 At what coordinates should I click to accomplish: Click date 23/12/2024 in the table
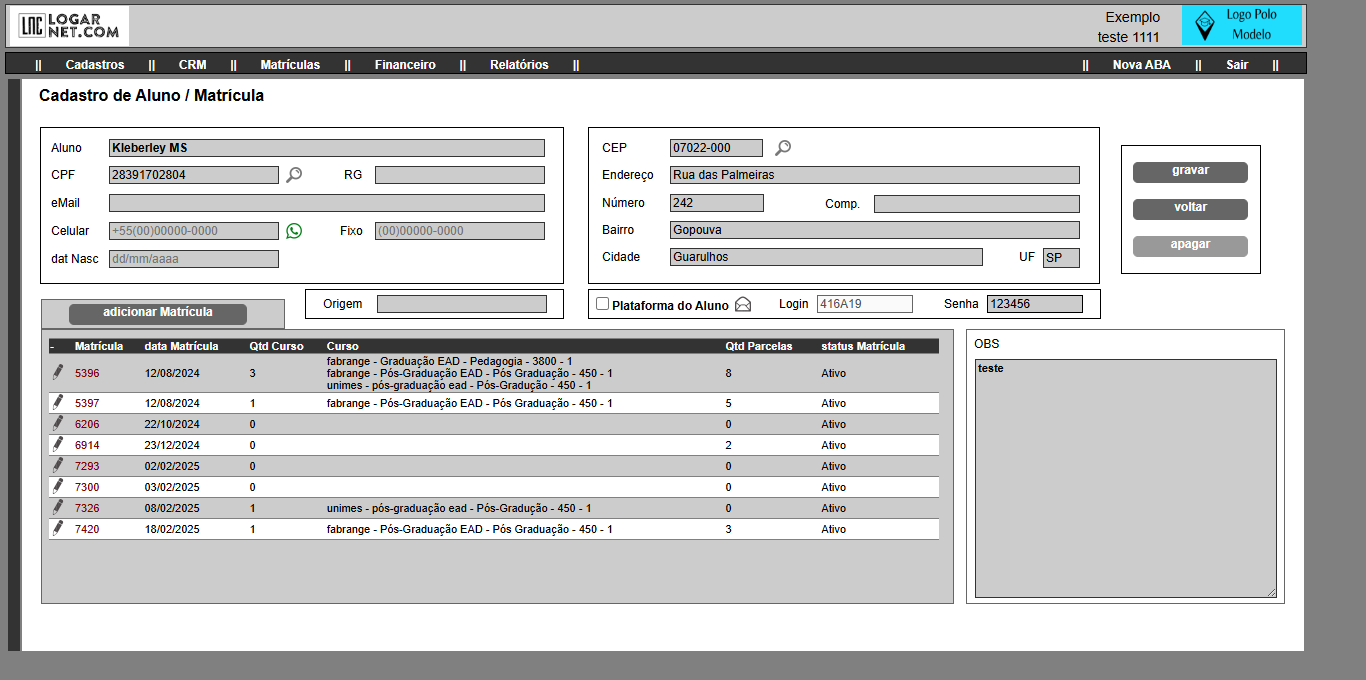172,446
